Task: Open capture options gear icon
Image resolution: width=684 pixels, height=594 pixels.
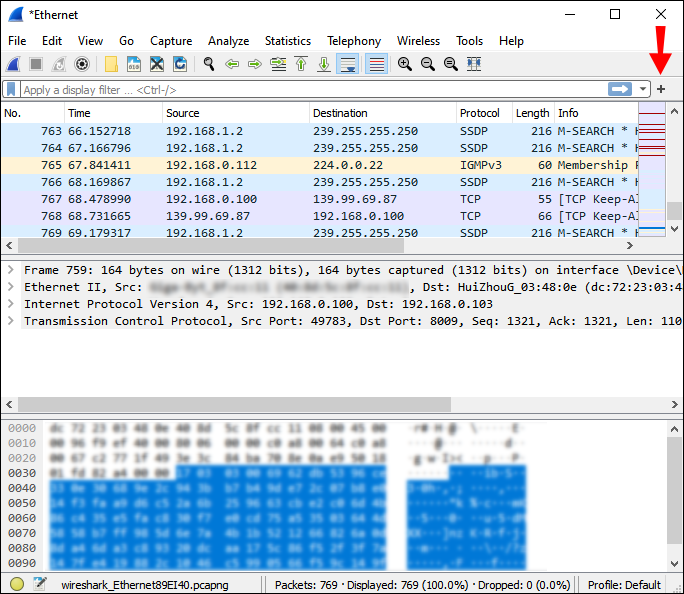Action: (x=82, y=64)
